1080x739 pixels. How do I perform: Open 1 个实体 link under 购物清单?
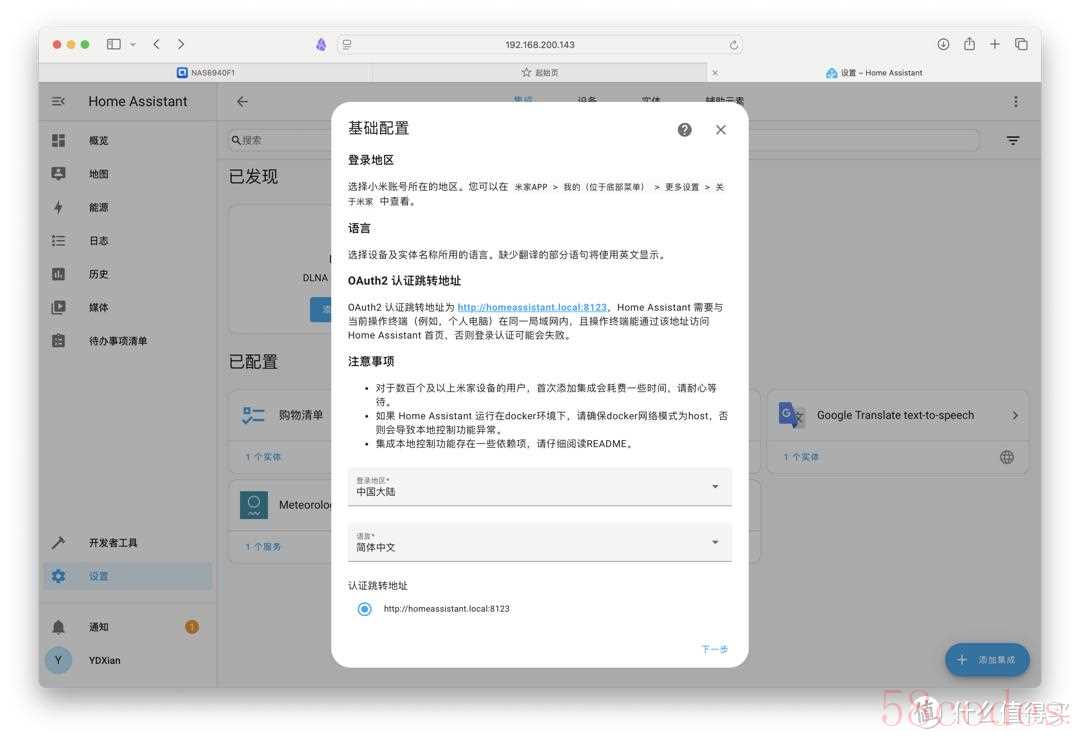point(263,457)
